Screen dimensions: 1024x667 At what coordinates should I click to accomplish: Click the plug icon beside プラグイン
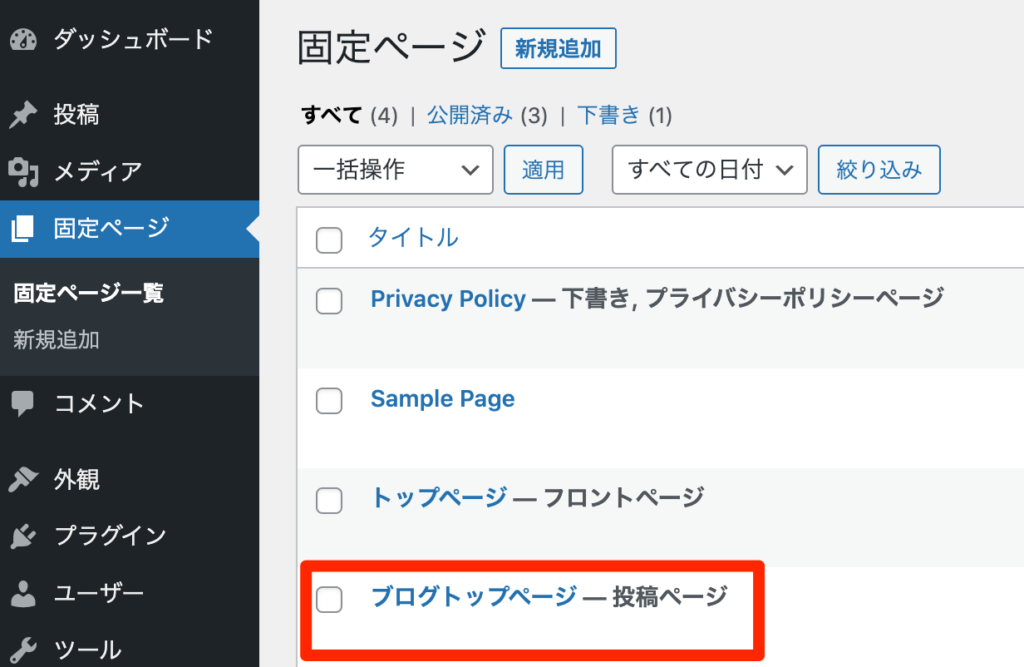[x=24, y=536]
